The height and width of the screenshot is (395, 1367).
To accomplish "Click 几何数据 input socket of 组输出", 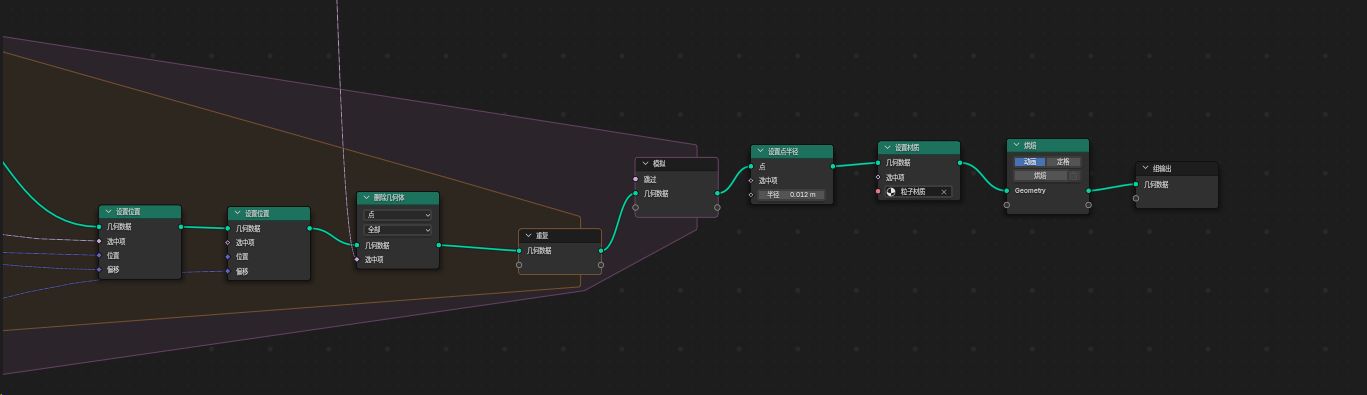I will (x=1136, y=184).
